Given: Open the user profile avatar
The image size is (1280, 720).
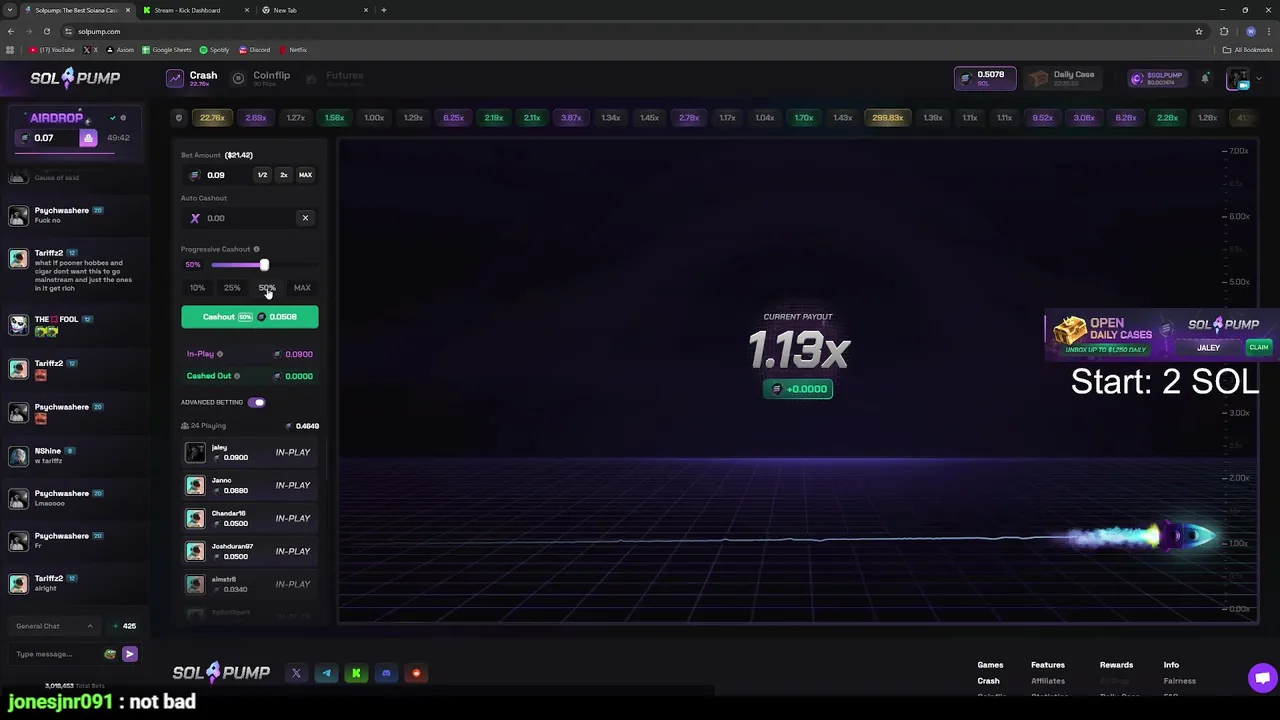Looking at the screenshot, I should pos(1237,79).
